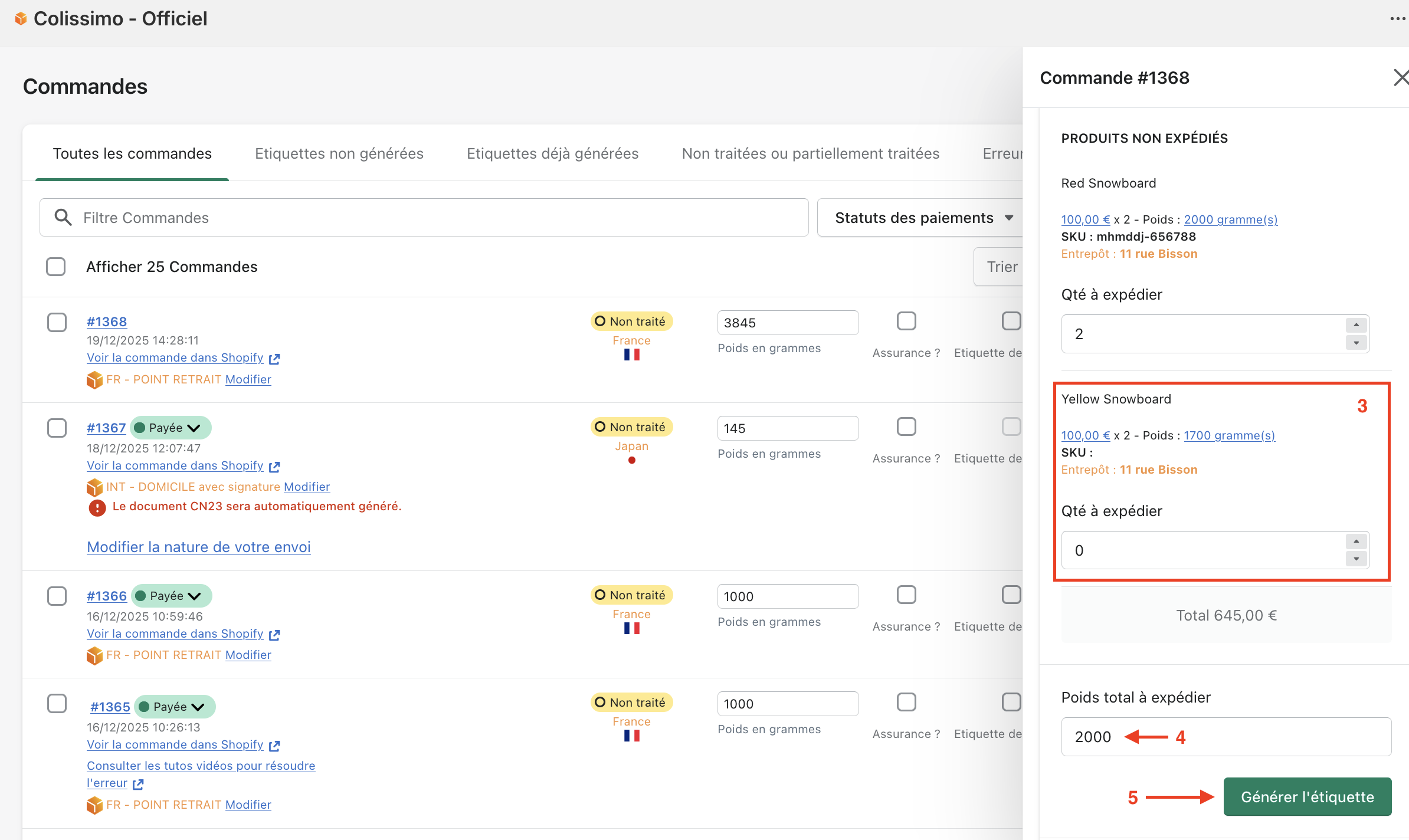Close the Commande #1368 side panel
This screenshot has width=1409, height=840.
tap(1401, 77)
